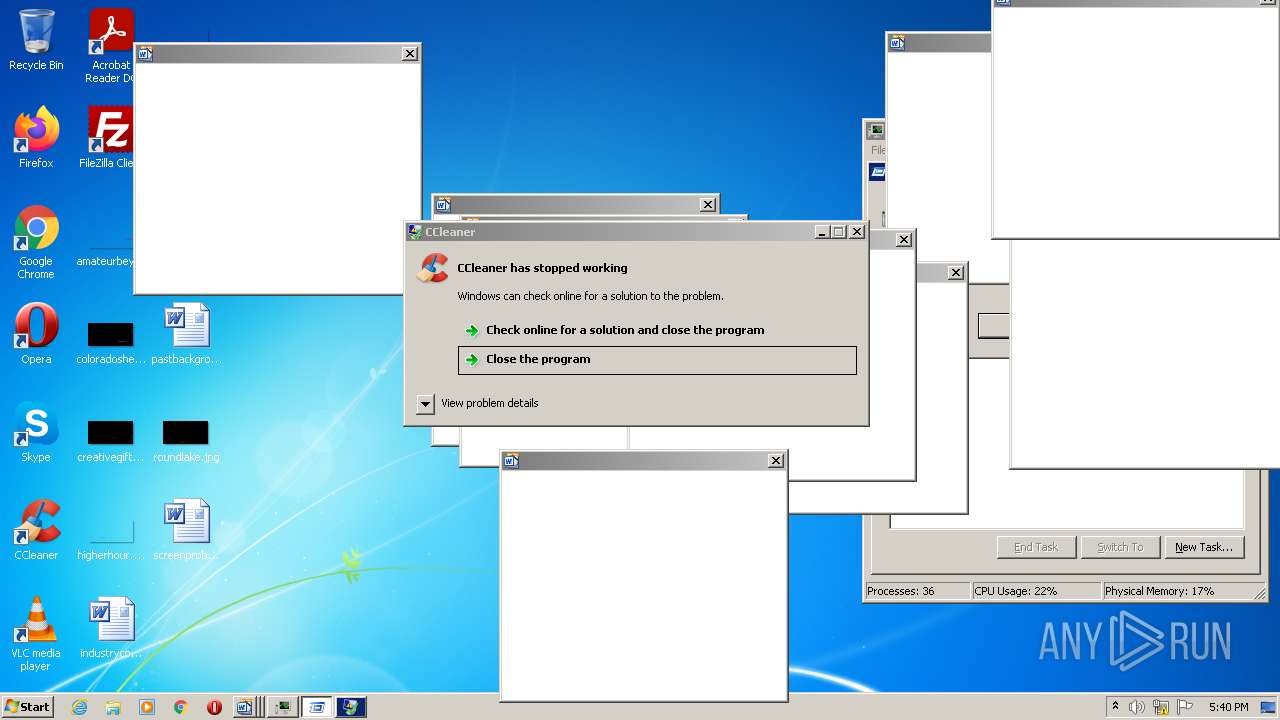Click Physical Memory: 17% status text
This screenshot has width=1280, height=720.
click(x=1159, y=591)
